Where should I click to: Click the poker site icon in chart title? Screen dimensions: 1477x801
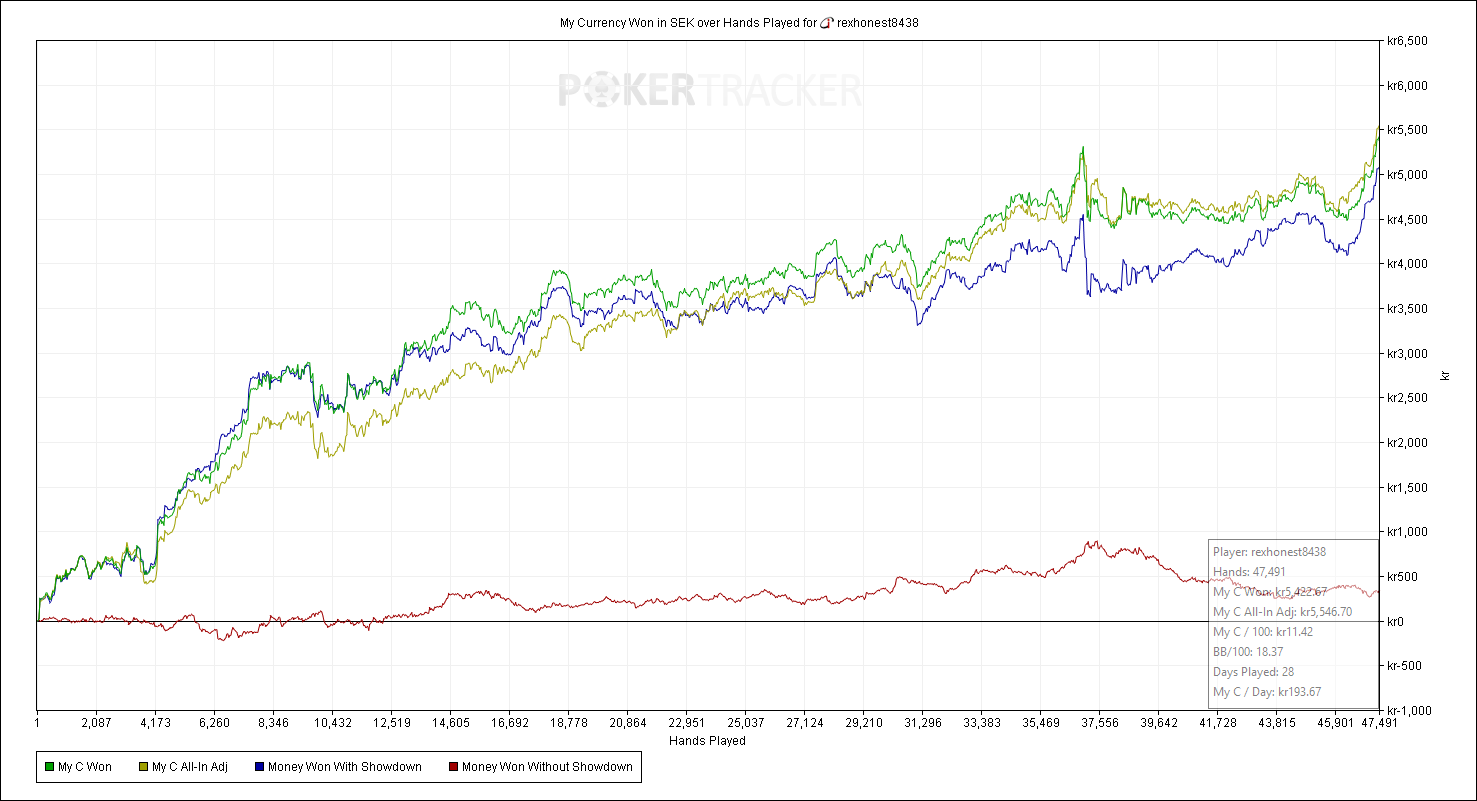[x=826, y=22]
